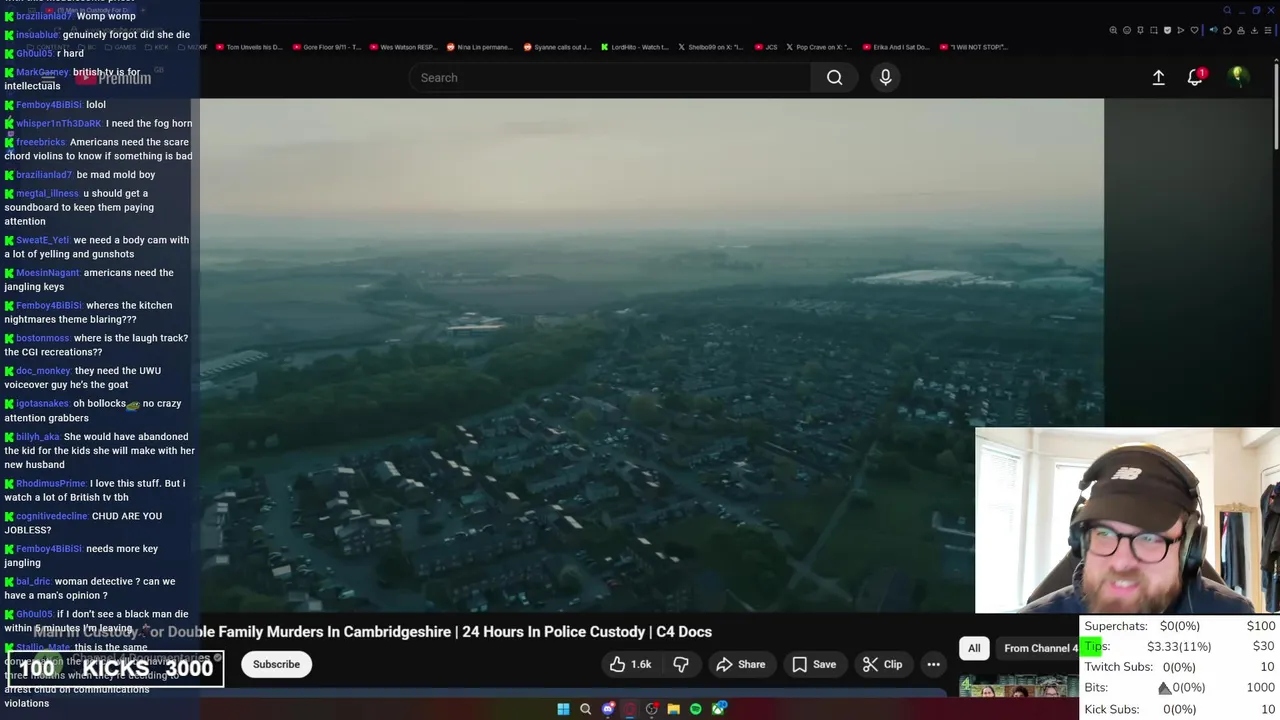Screen dimensions: 1280x720
Task: Open the browser easy setup menu icon
Action: (x=1268, y=30)
